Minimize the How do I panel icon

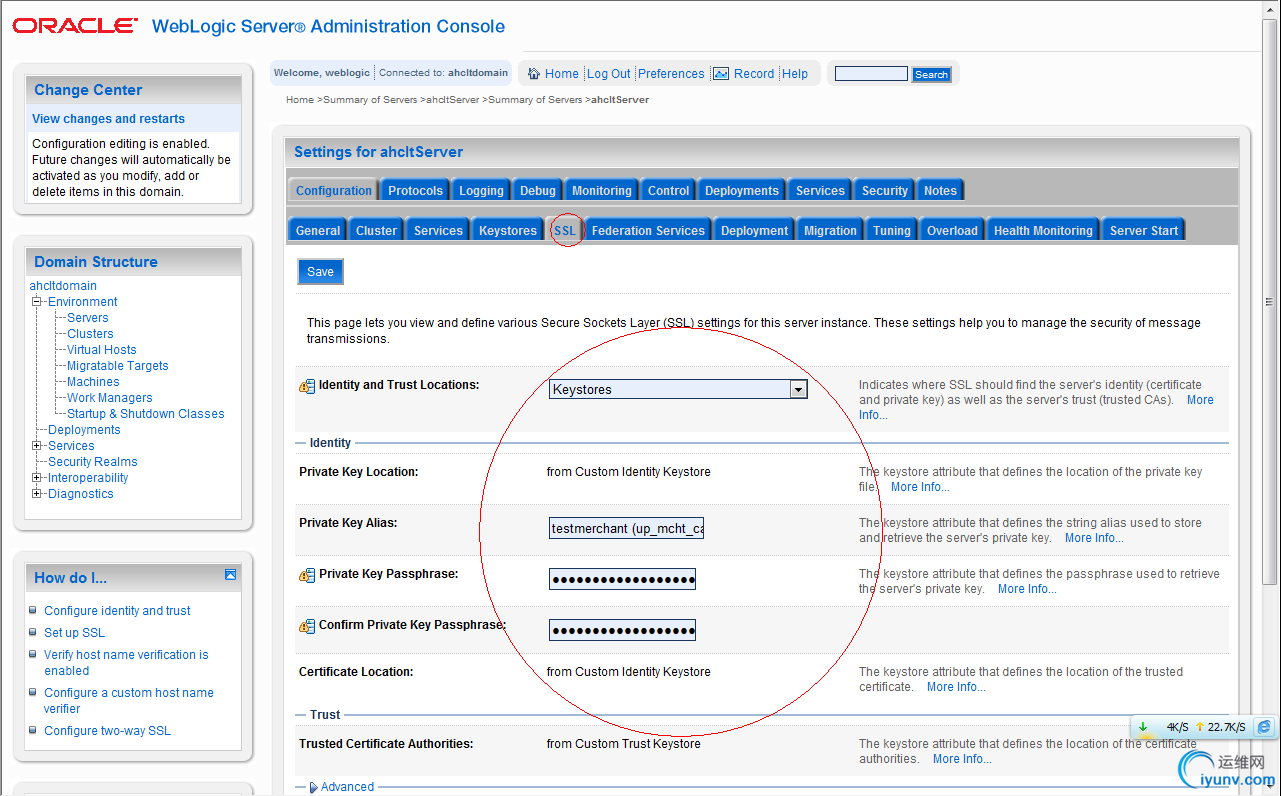click(x=230, y=575)
